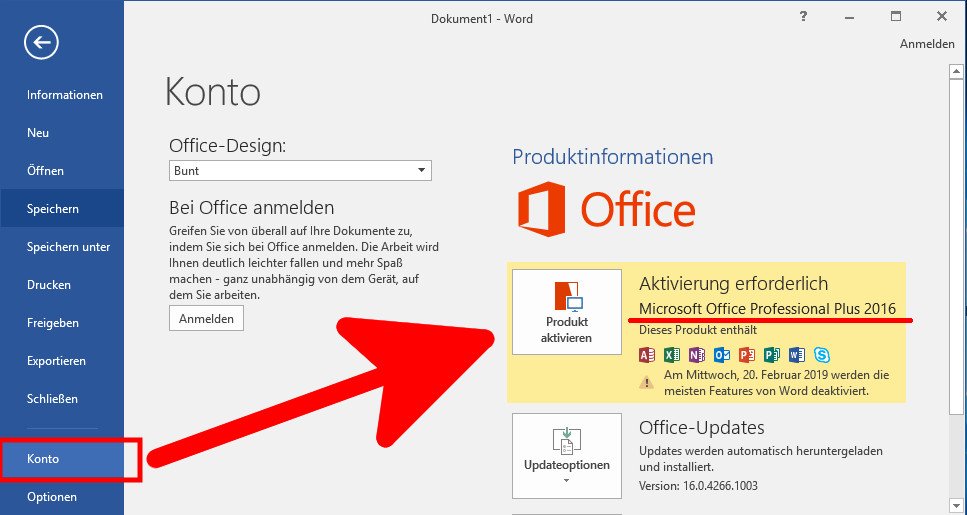Click the vertical scrollbar up arrow
Screen dimensions: 967x515
pos(956,72)
